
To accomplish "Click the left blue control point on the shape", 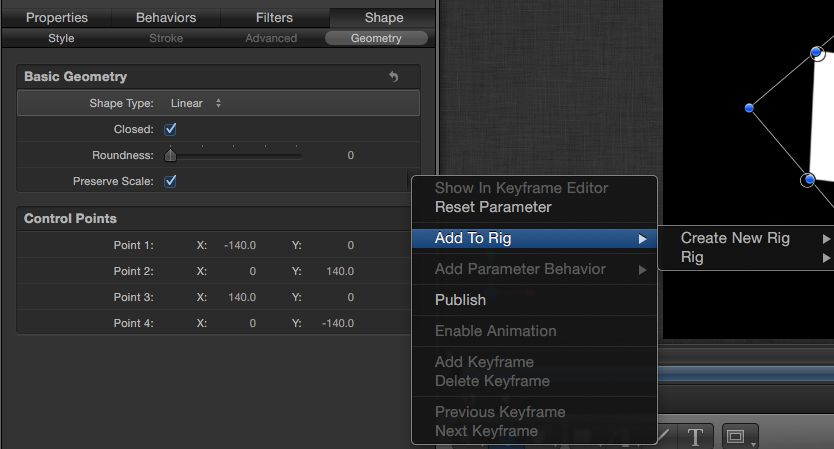I will coord(749,107).
